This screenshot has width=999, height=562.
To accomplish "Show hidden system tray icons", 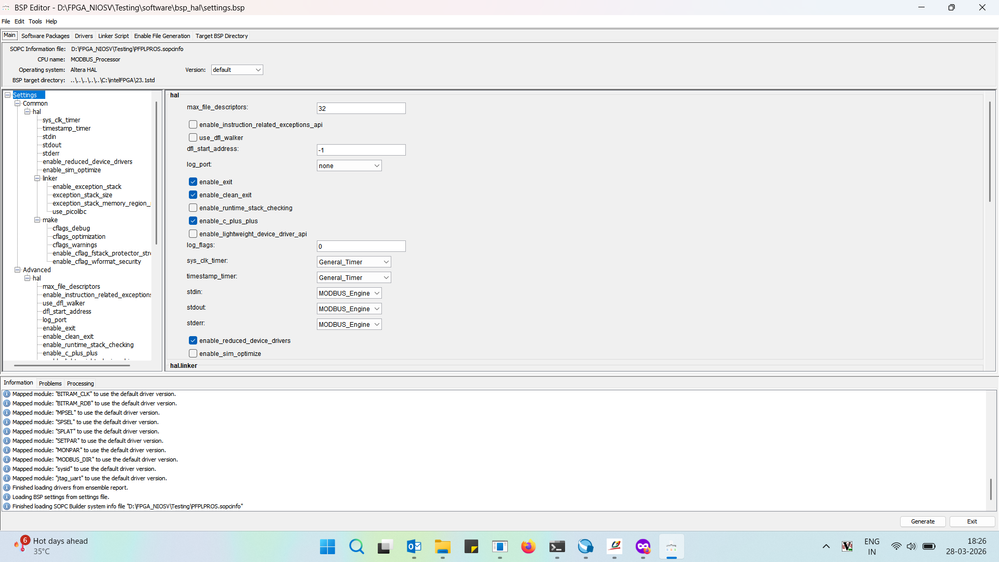I will pos(826,547).
